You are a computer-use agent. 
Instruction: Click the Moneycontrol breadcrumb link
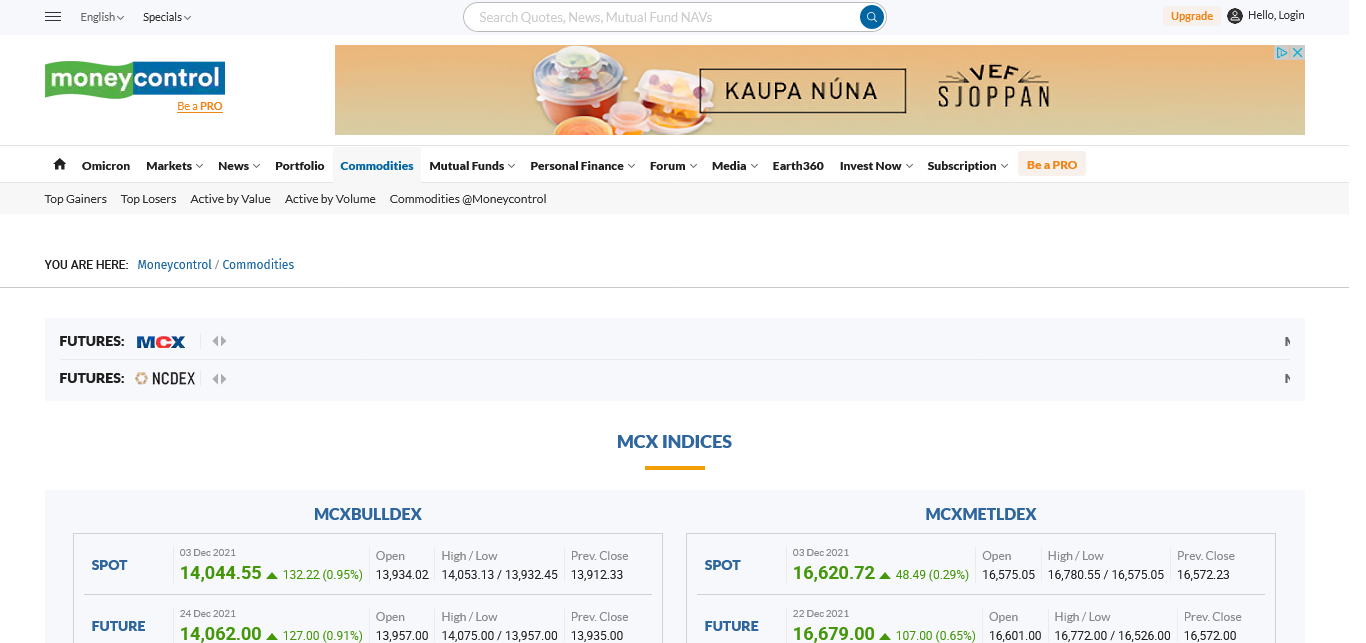coord(174,265)
